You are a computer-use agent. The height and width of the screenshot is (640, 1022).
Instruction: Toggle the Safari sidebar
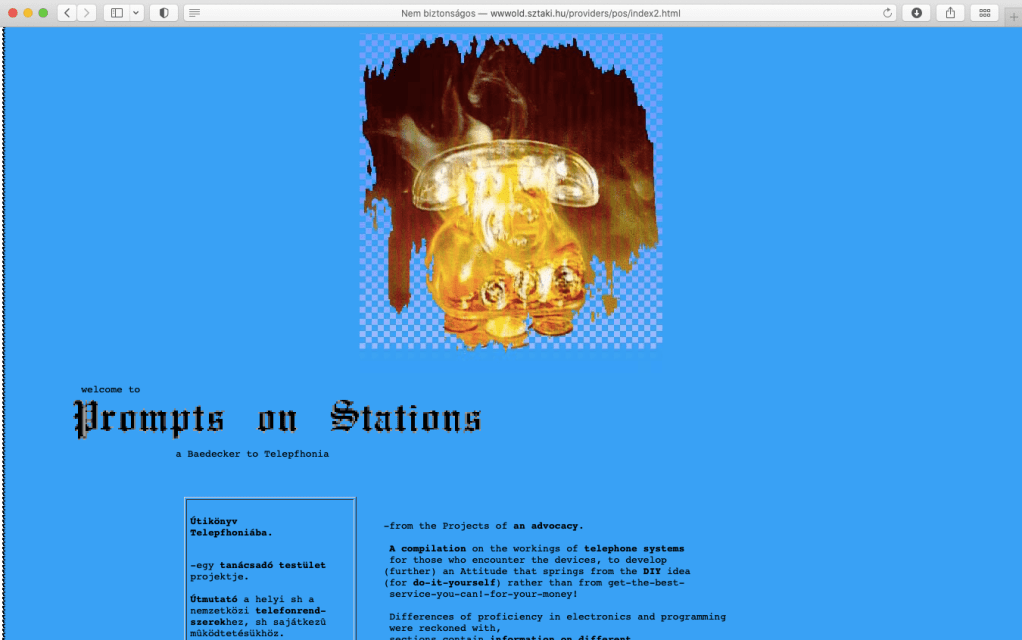pos(117,13)
